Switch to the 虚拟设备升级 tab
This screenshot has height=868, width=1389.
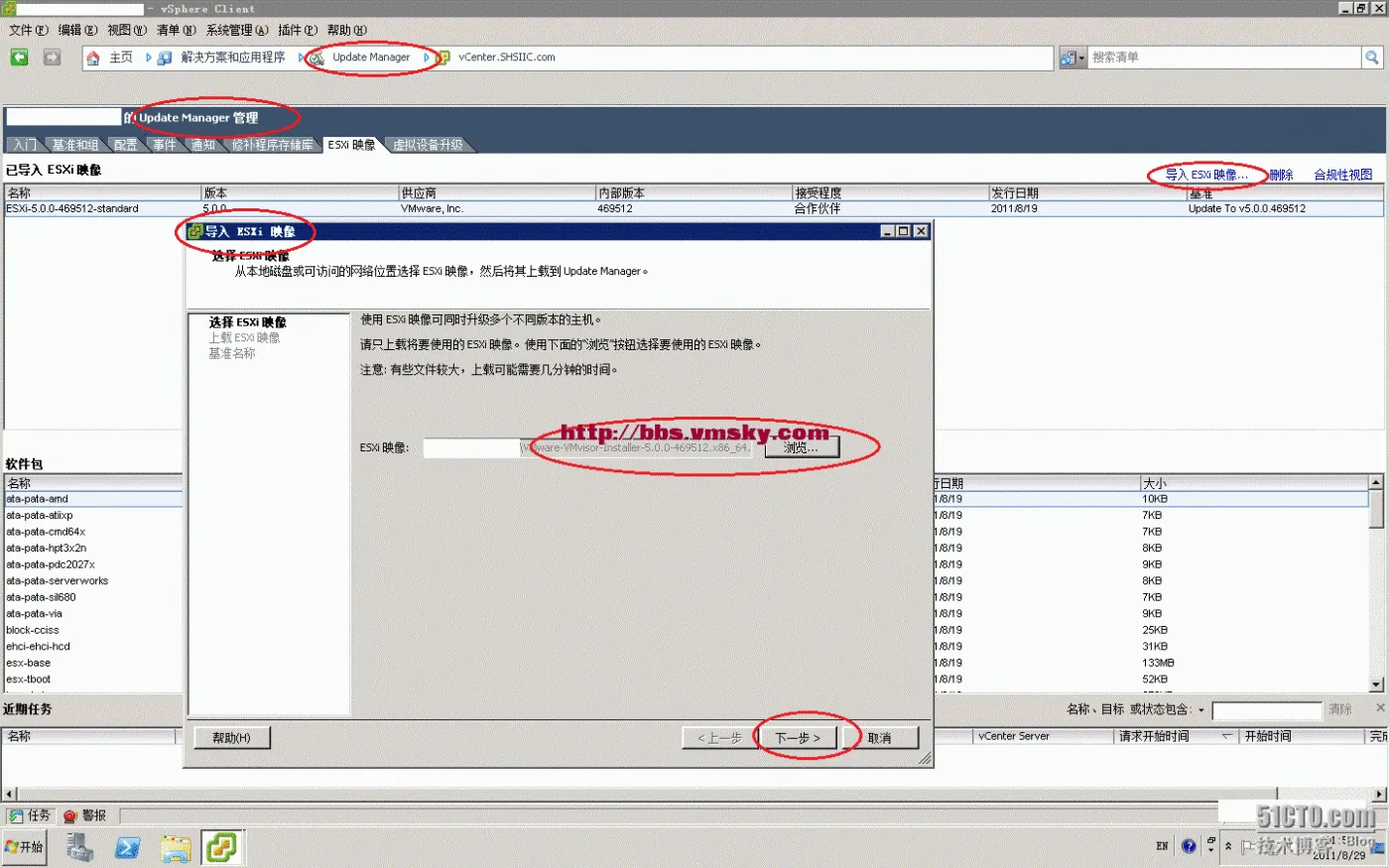(x=428, y=145)
